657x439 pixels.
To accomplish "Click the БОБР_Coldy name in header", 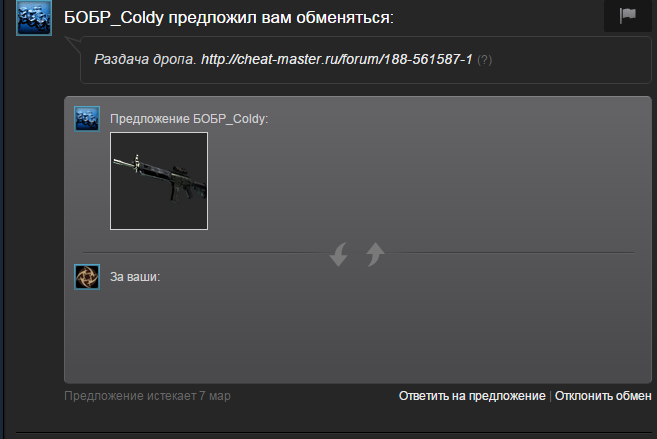I will pyautogui.click(x=114, y=18).
